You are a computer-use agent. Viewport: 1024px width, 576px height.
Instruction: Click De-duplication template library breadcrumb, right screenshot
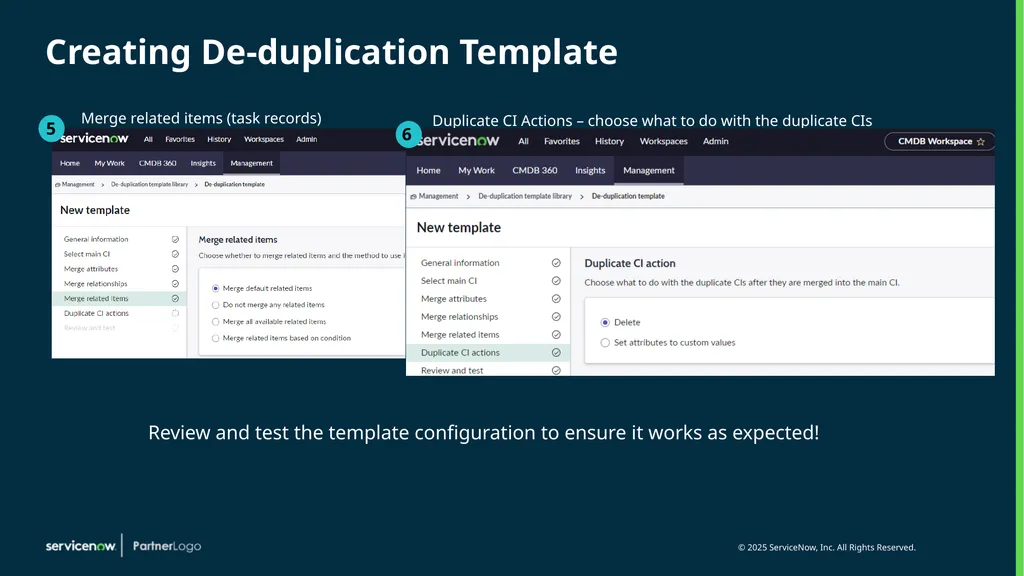tap(525, 196)
